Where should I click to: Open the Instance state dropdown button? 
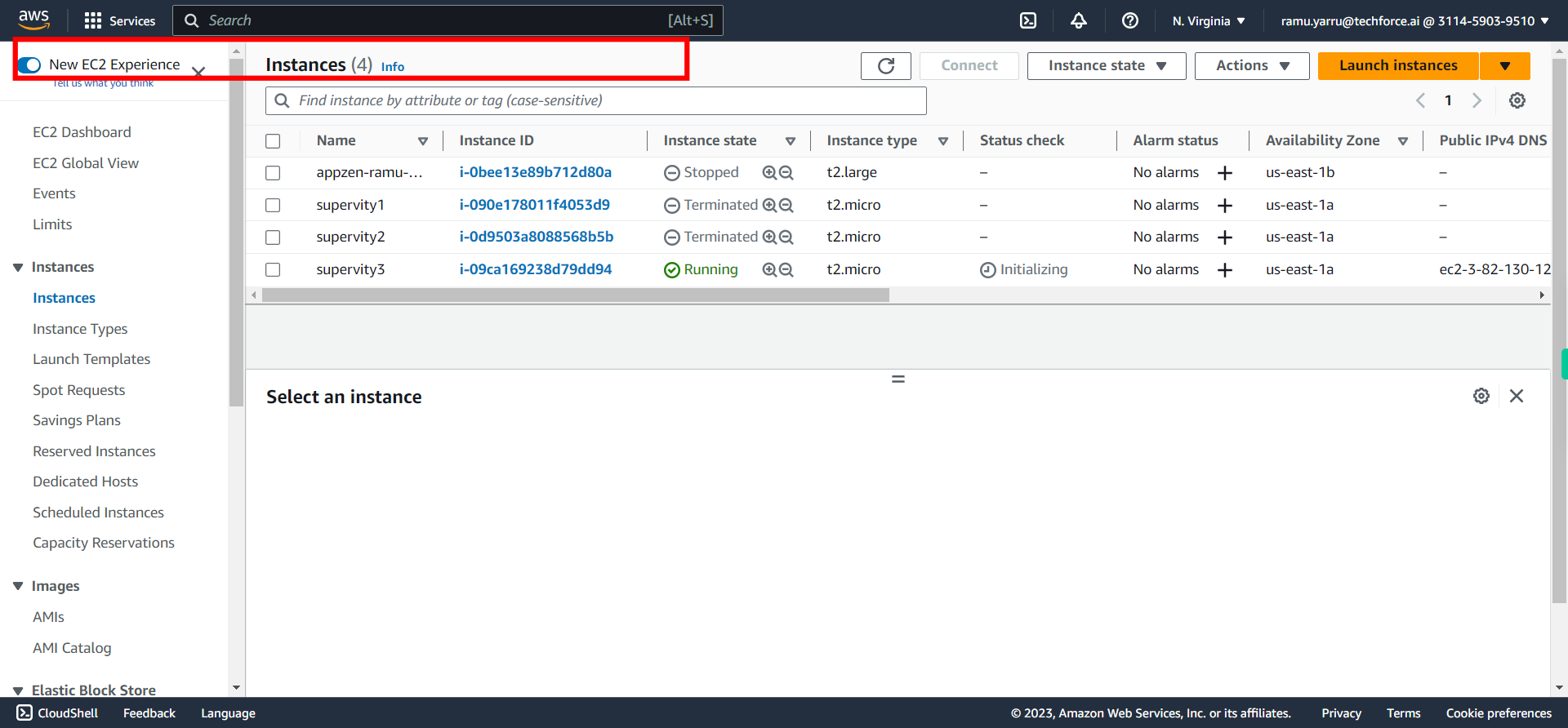(1107, 65)
